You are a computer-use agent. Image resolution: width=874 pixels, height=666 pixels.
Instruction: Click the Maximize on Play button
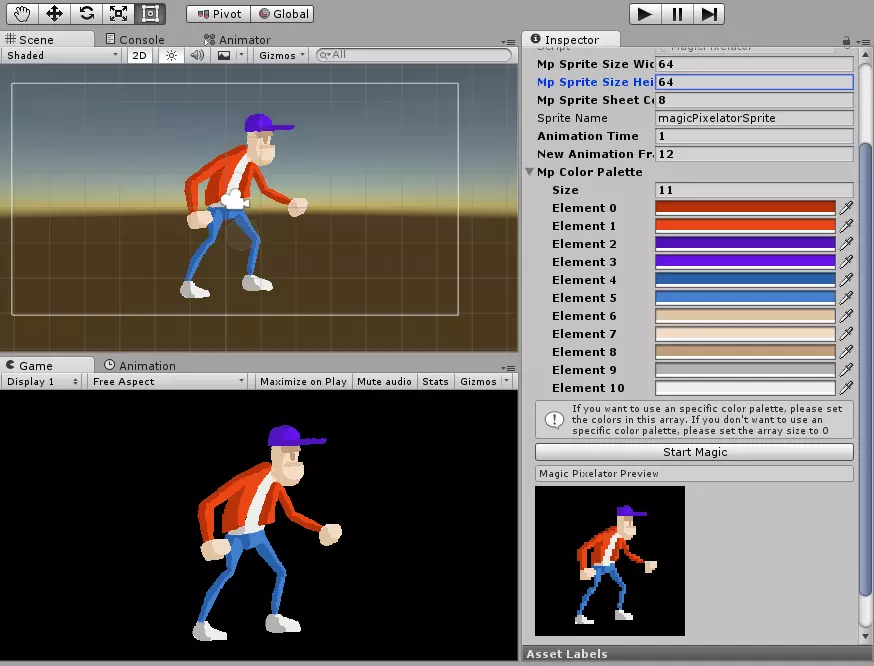(303, 382)
